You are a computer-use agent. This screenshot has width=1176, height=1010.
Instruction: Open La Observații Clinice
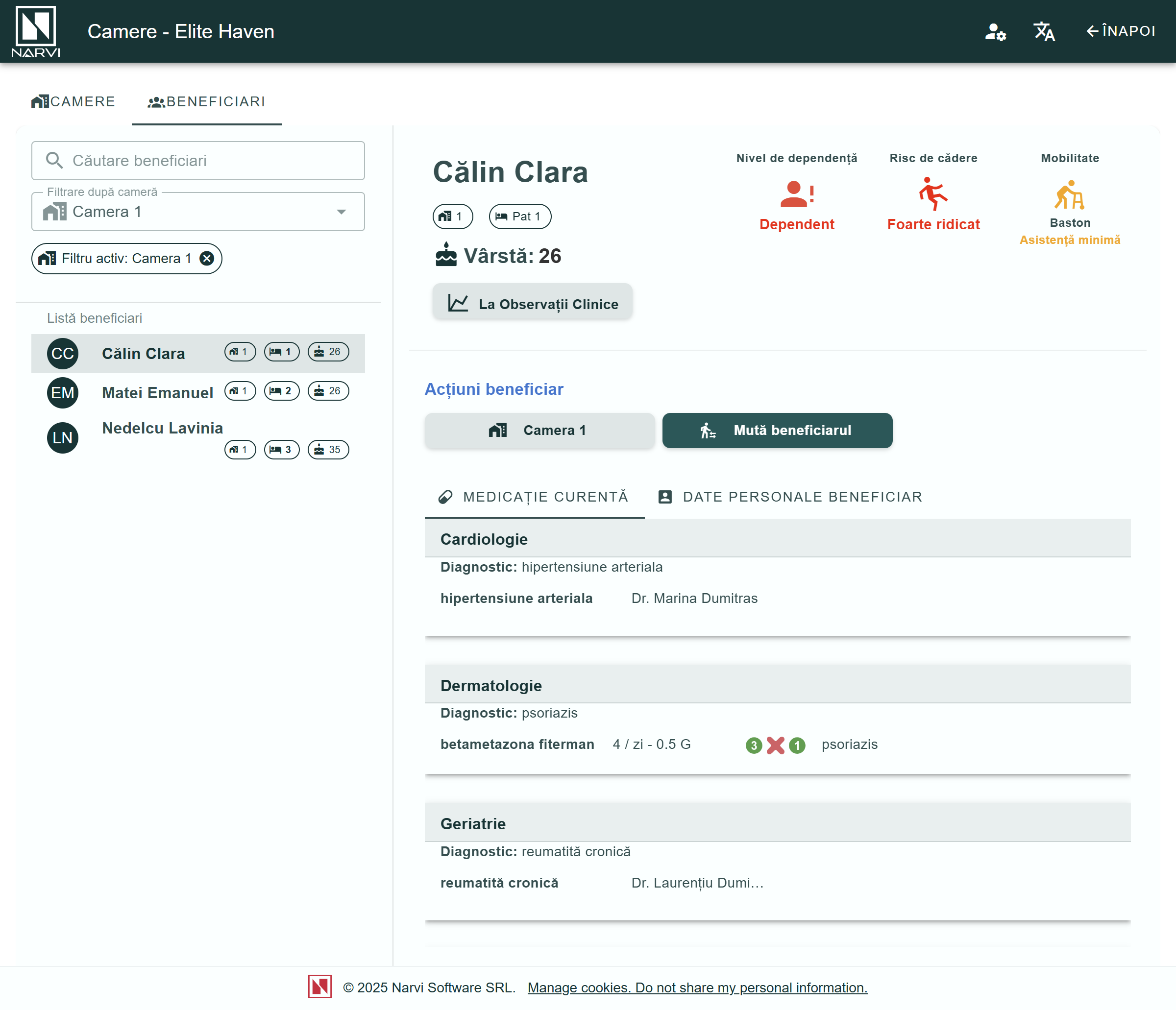pyautogui.click(x=532, y=304)
